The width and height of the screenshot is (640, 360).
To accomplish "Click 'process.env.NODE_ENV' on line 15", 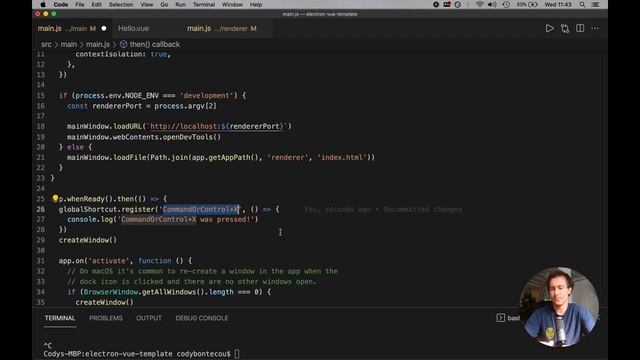I will (117, 96).
